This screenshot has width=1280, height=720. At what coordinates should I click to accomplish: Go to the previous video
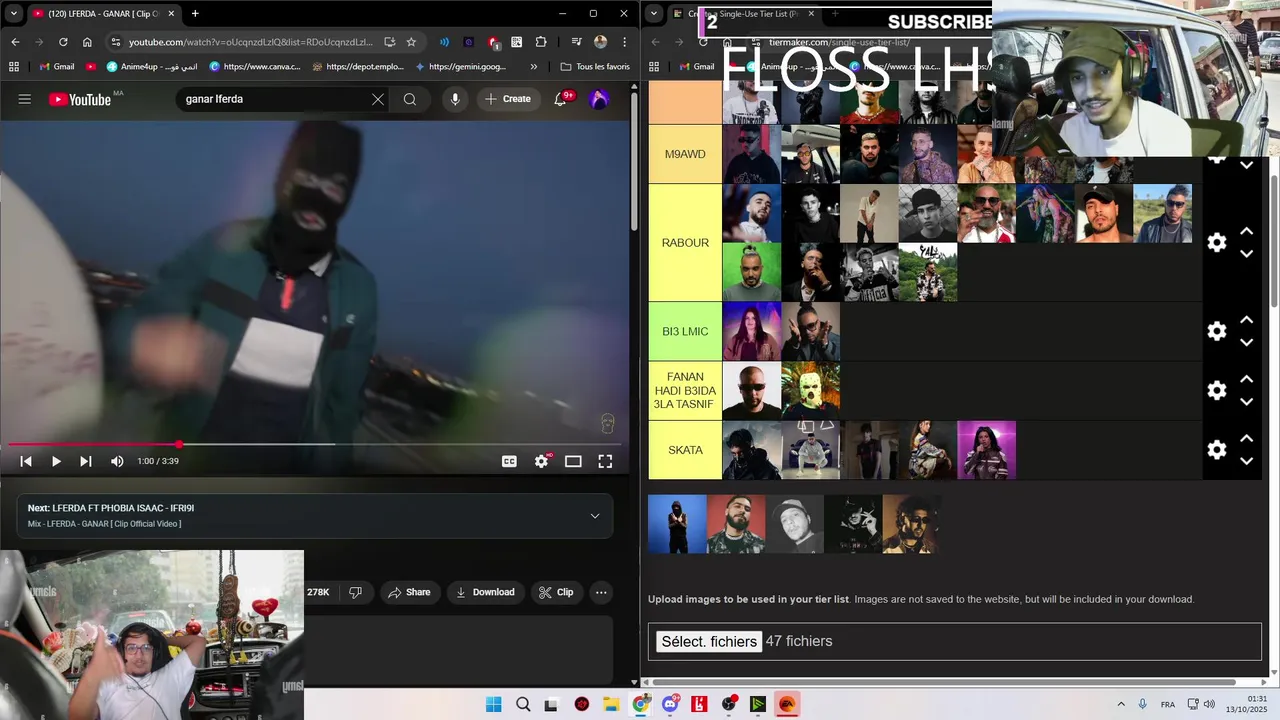tap(26, 461)
